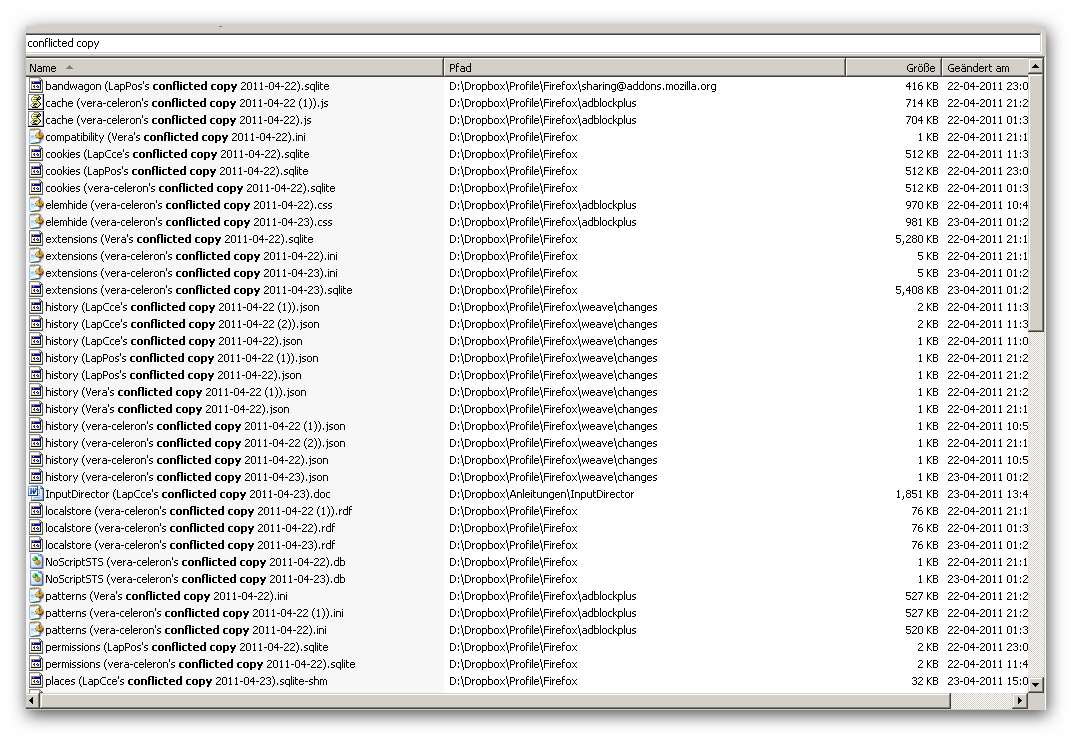
Task: Click the horizontal scrollbar left arrow
Action: click(x=33, y=700)
